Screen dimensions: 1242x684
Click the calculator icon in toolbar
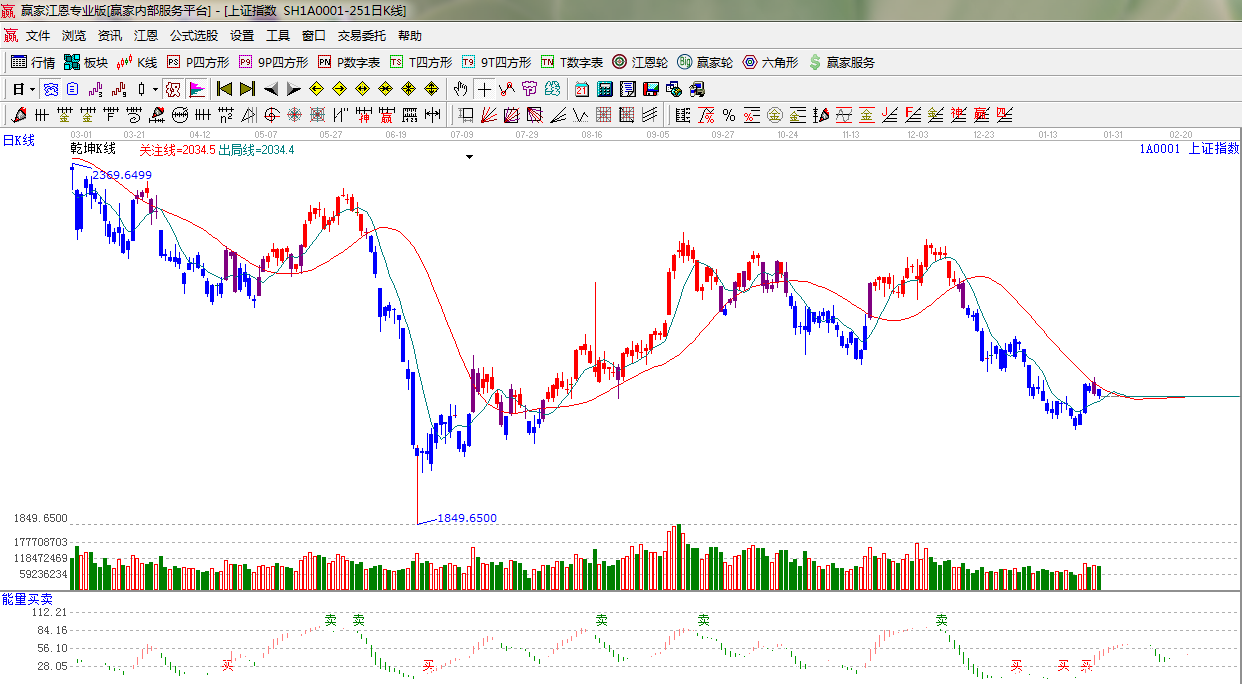[603, 89]
